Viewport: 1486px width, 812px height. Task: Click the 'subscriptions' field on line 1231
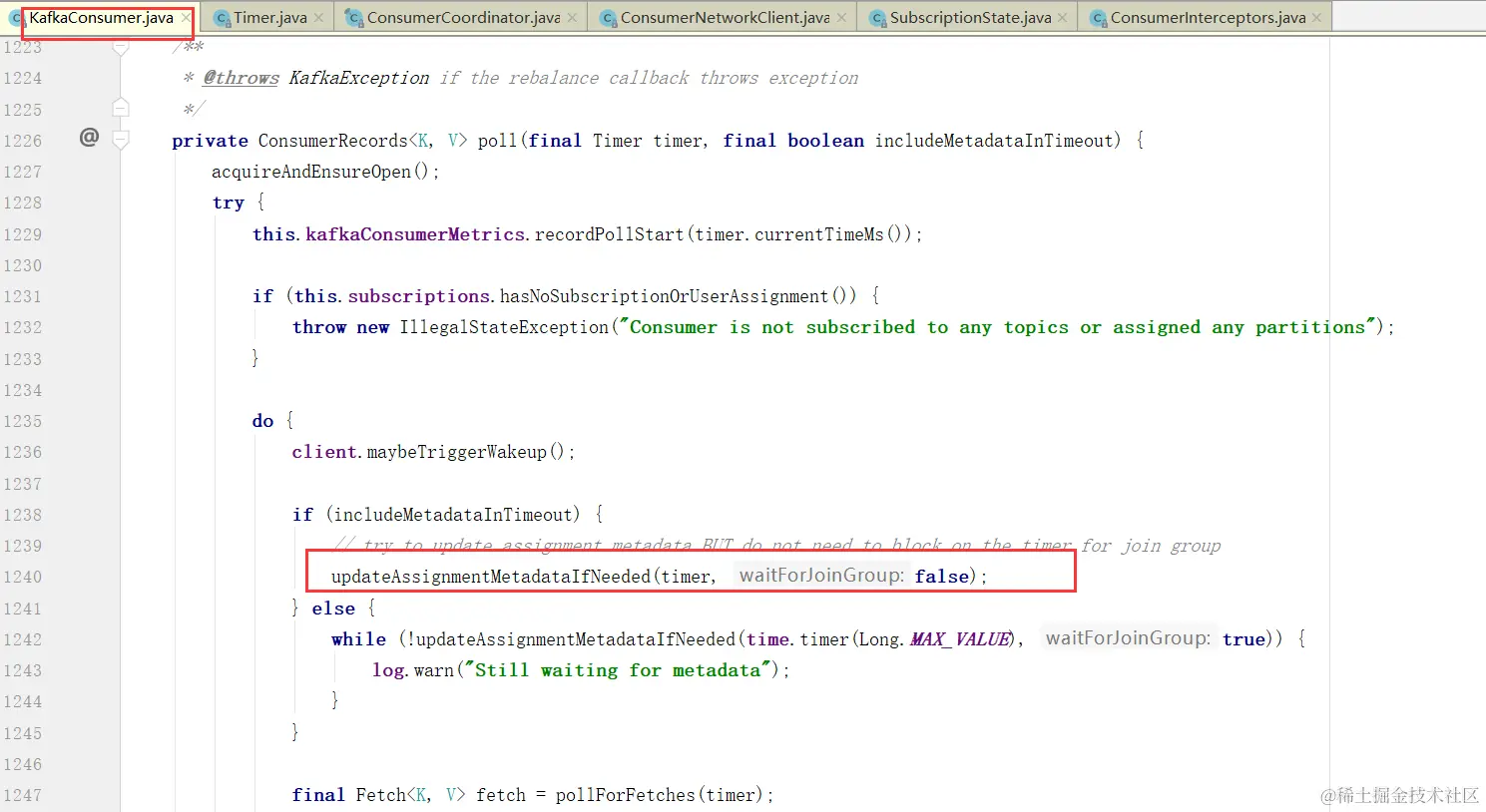419,296
